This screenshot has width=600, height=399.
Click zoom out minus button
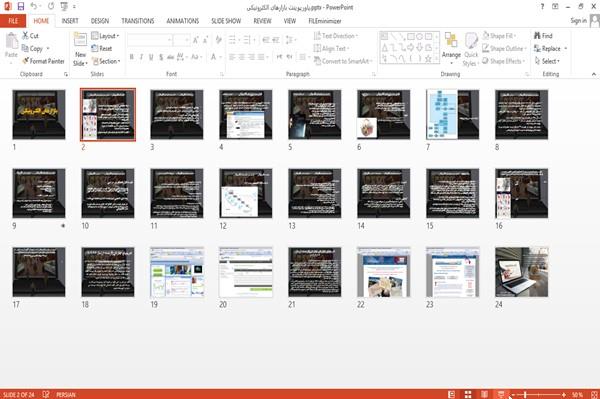[x=513, y=394]
